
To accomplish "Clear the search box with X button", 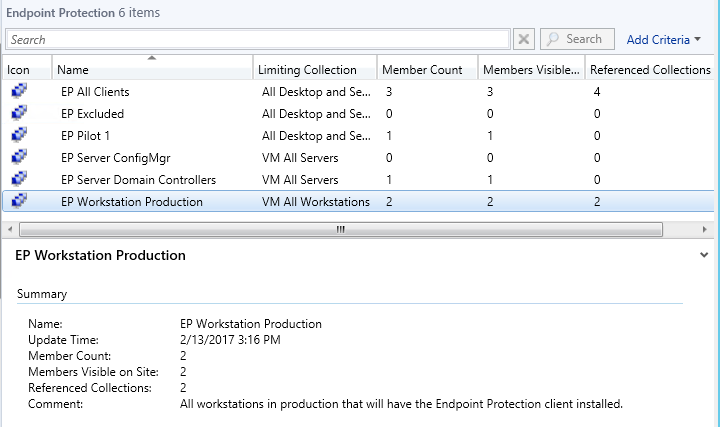I will [524, 40].
